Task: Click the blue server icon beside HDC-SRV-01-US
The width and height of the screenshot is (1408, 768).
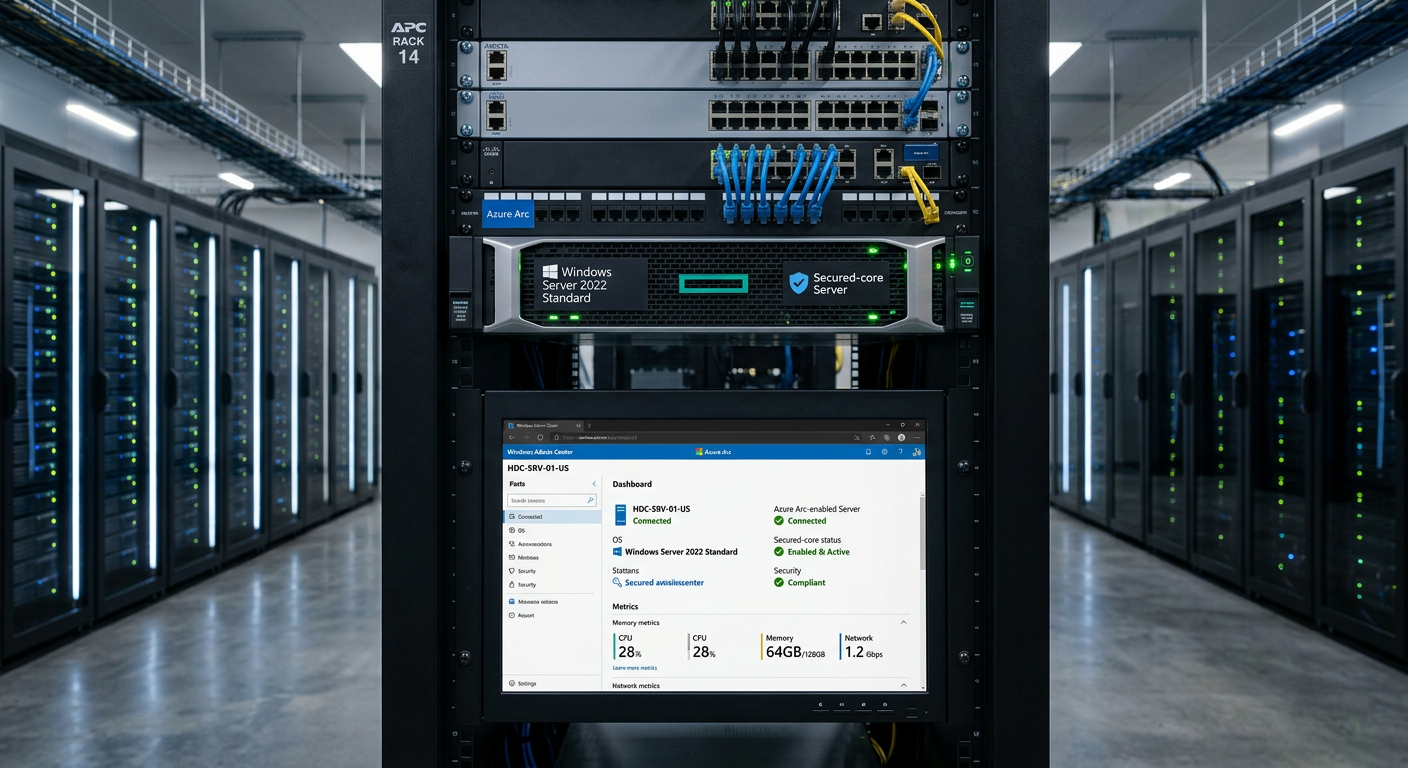Action: click(x=620, y=514)
